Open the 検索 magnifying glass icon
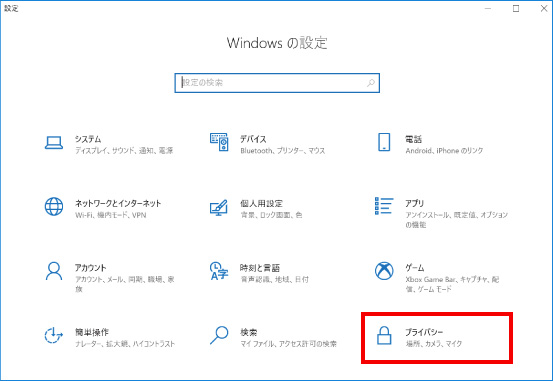553x381 pixels. (x=219, y=335)
